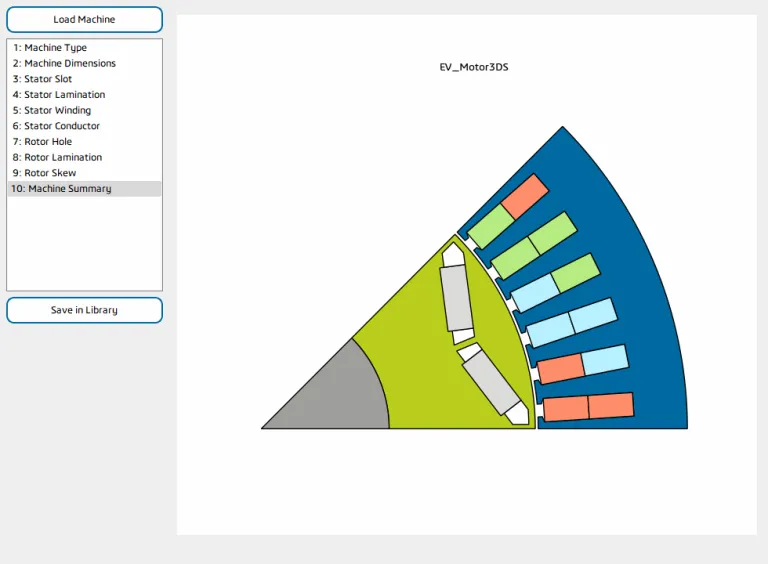
Task: Open step 5: Stator Winding
Action: coord(84,110)
